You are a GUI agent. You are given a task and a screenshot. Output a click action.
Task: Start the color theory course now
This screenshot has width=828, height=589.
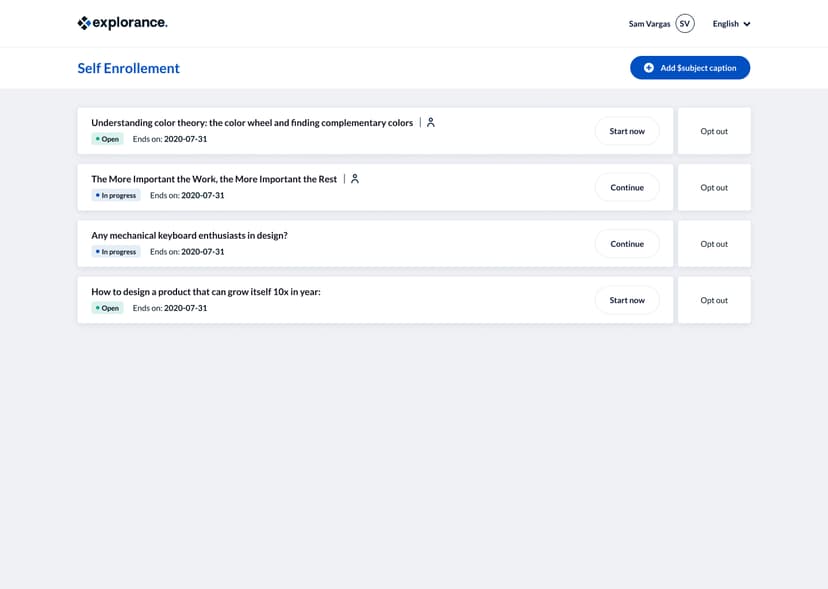click(x=627, y=130)
